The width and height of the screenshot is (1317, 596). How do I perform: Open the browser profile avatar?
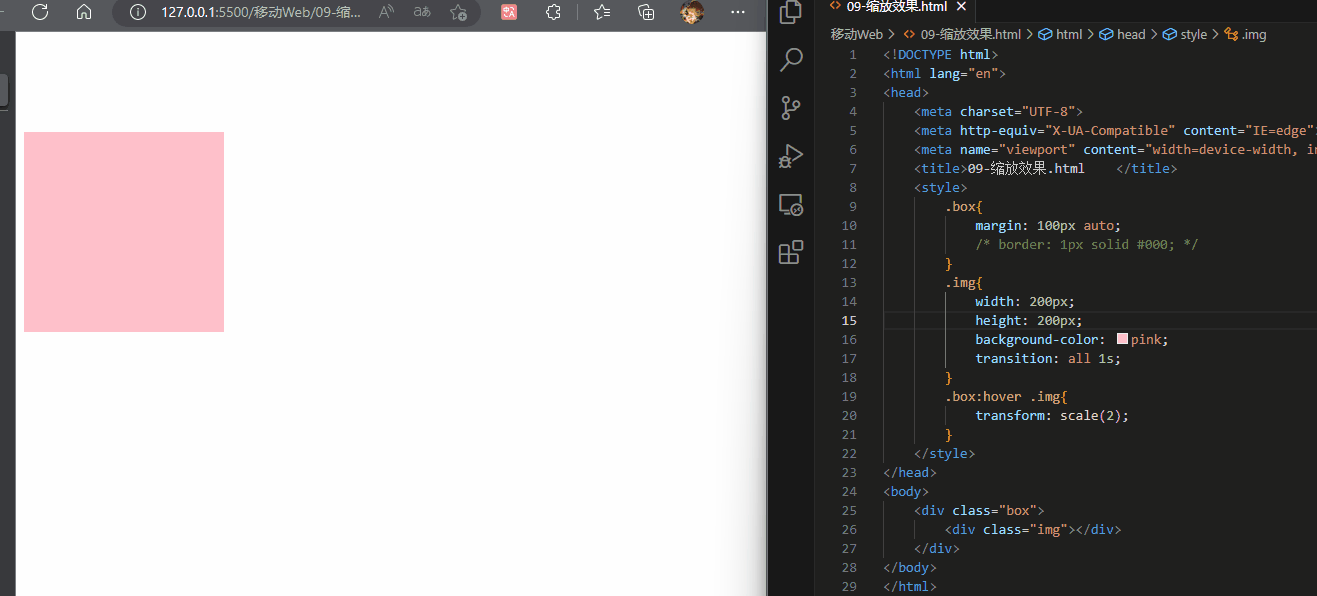tap(691, 12)
